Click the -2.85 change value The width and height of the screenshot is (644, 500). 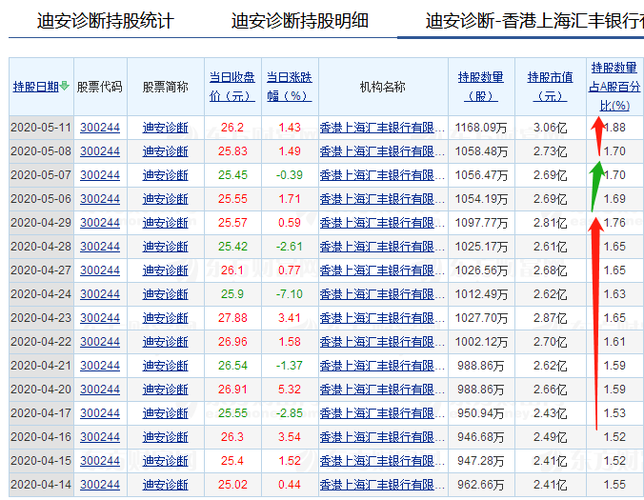(289, 413)
